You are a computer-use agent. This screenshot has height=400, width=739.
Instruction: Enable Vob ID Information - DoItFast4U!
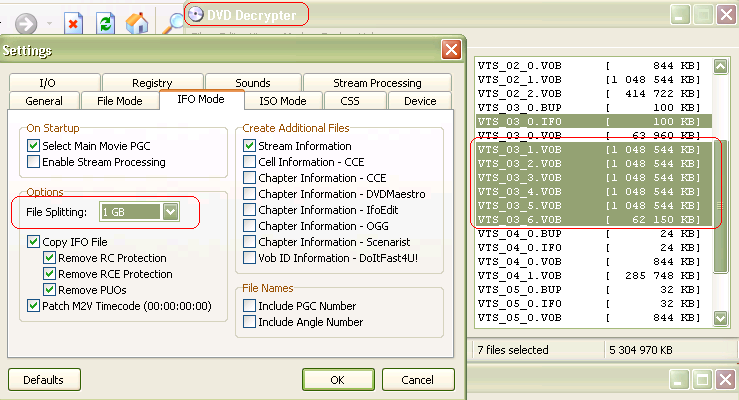click(x=249, y=258)
